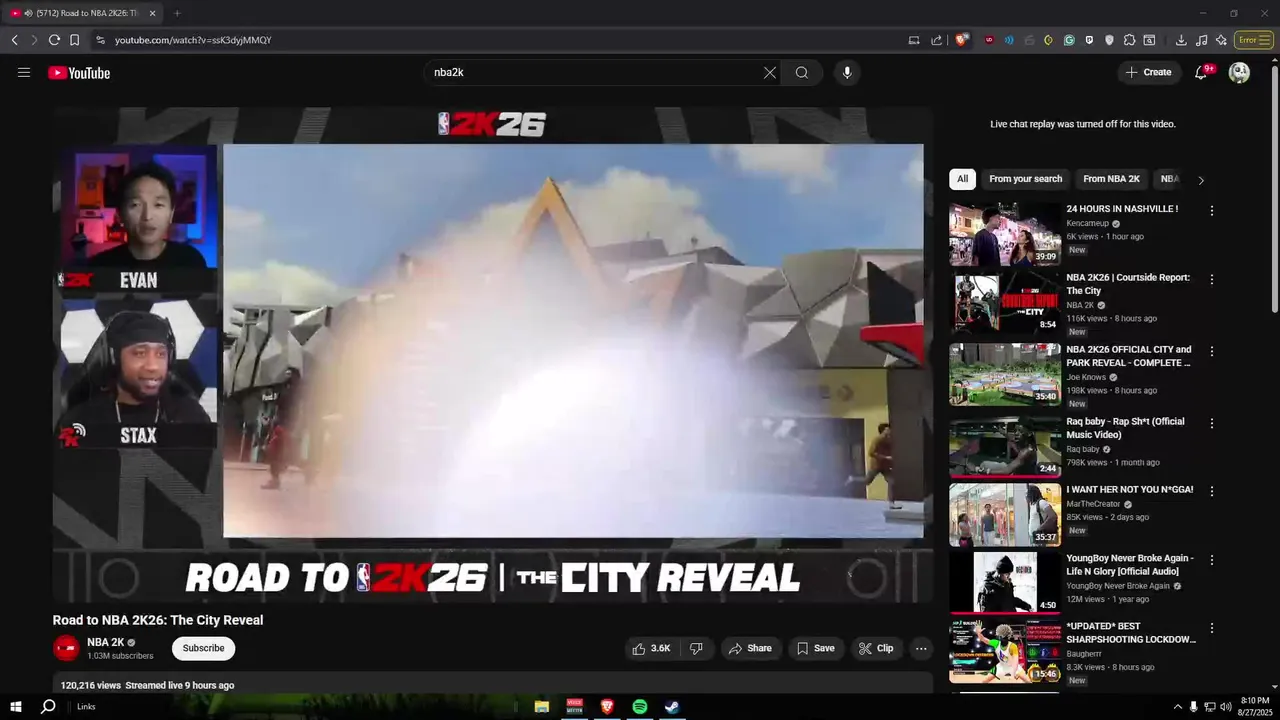The width and height of the screenshot is (1280, 720).
Task: Open the taskbar volume speaker icon
Action: [1227, 706]
